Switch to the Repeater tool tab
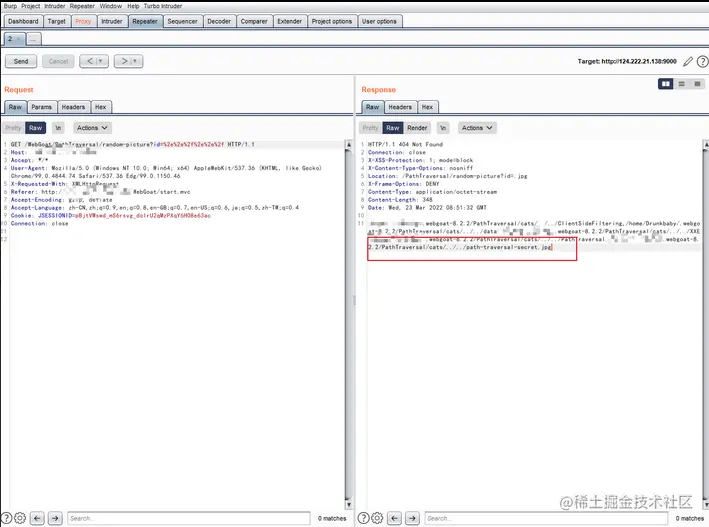709x527 pixels. 145,21
